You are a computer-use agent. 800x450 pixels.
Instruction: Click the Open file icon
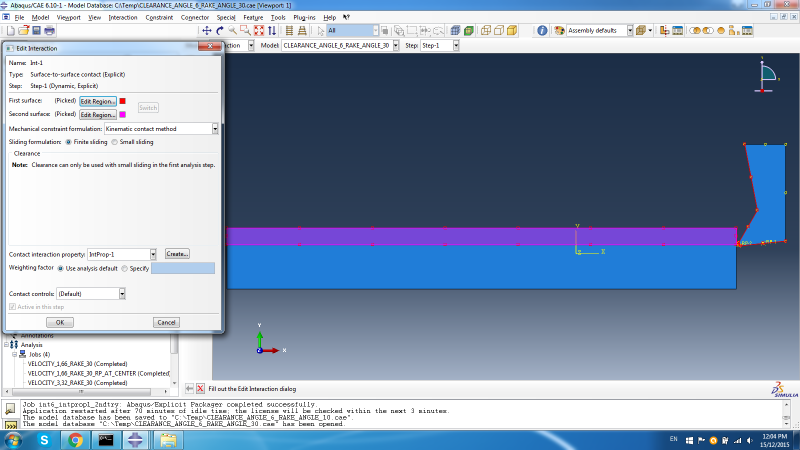tap(23, 31)
